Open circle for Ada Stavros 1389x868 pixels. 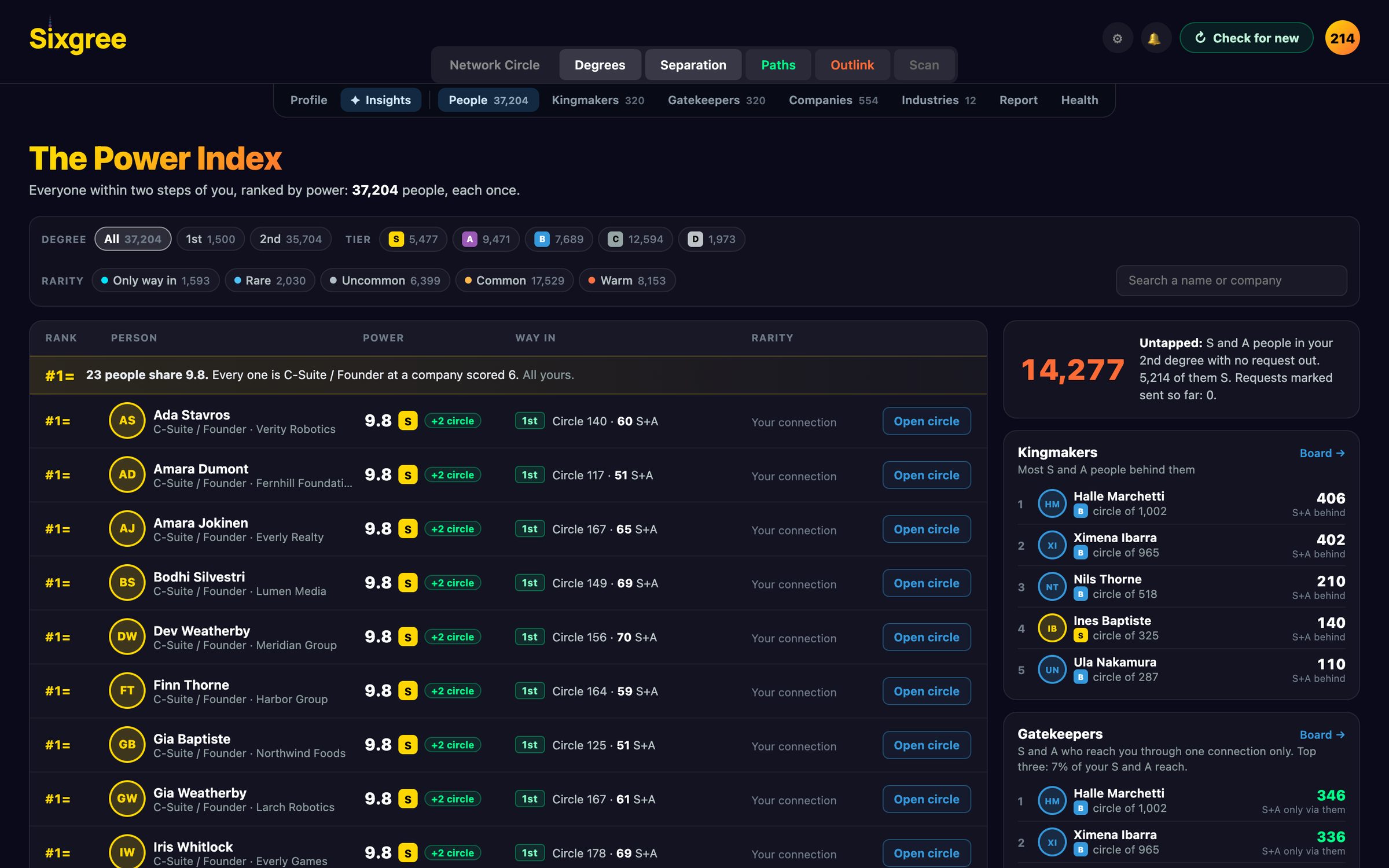coord(927,421)
